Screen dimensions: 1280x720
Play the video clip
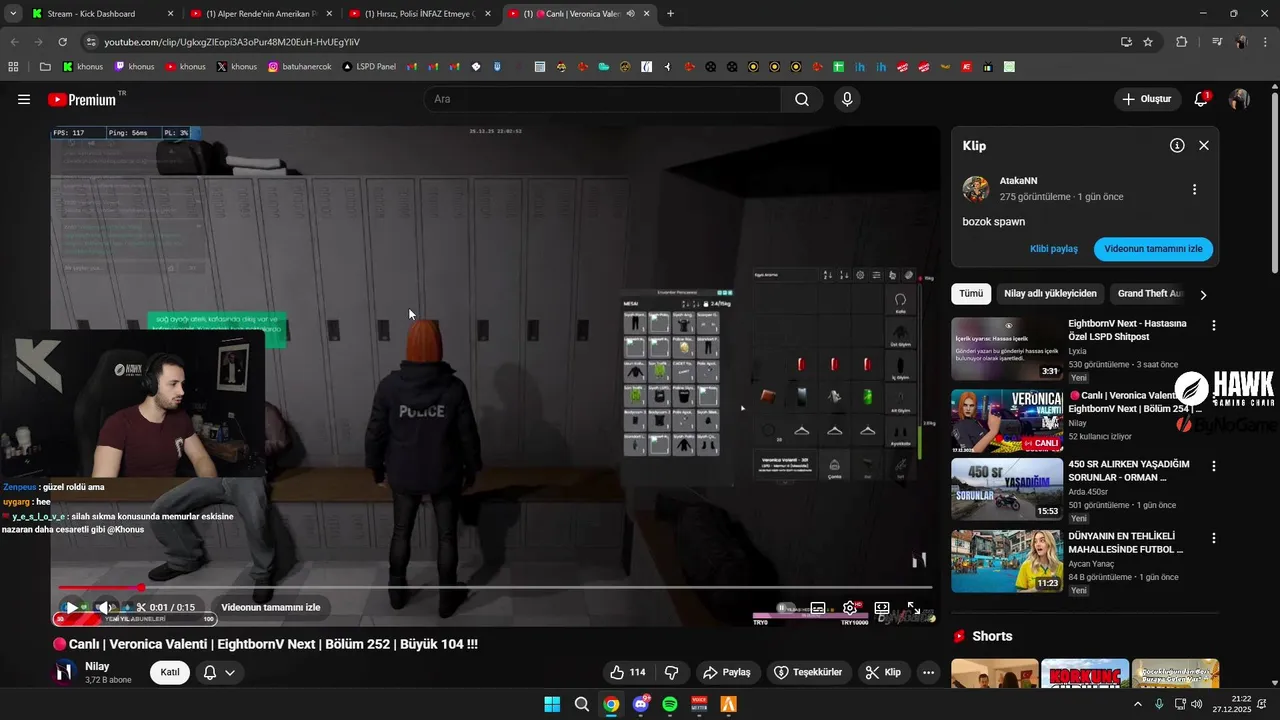pos(72,607)
